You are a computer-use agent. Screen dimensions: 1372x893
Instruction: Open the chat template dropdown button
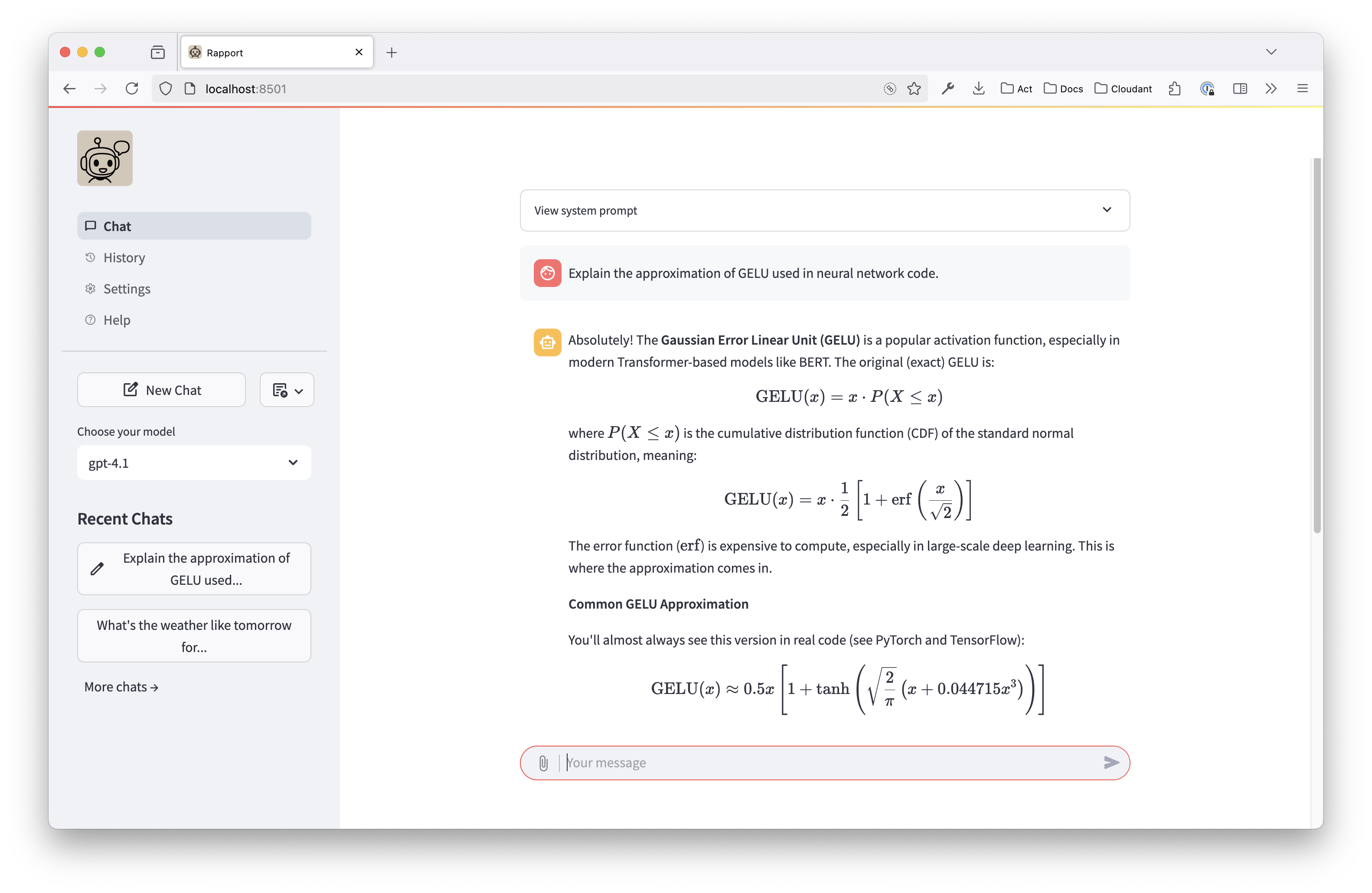click(x=287, y=390)
